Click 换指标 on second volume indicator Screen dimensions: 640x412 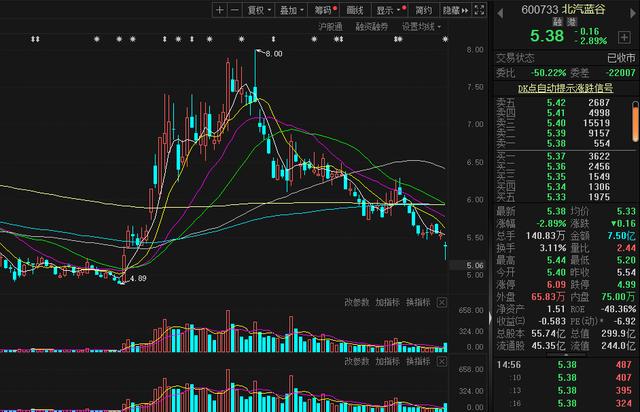coord(418,362)
